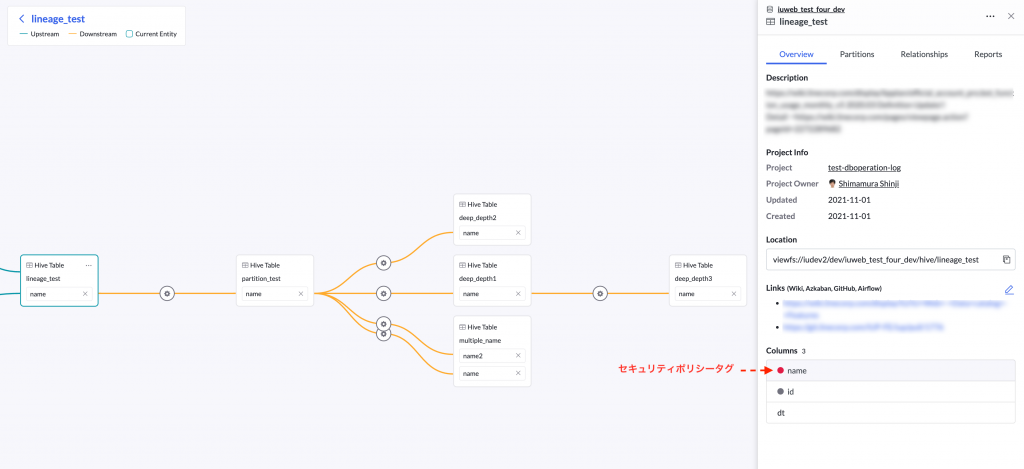Open the three-dot menu on lineage_test node
Image resolution: width=1024 pixels, height=469 pixels.
[x=88, y=265]
